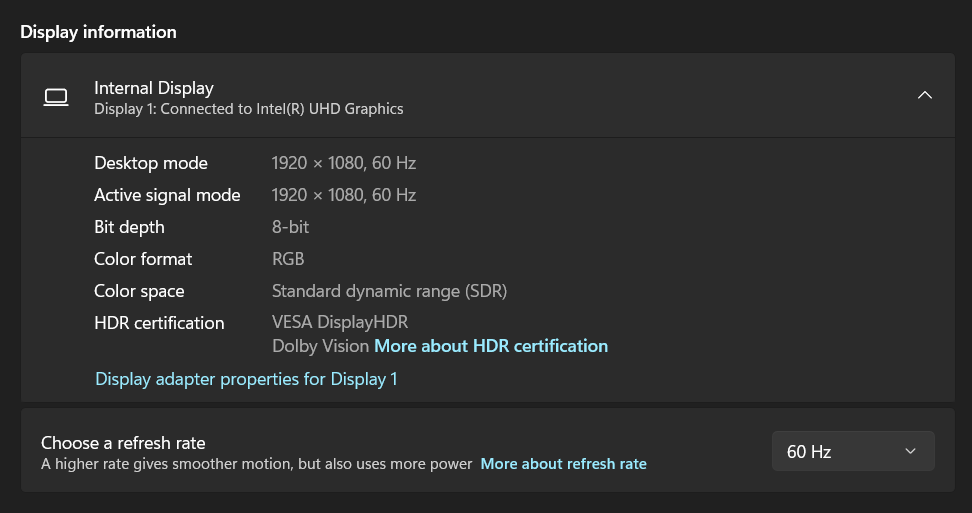Viewport: 972px width, 513px height.
Task: Click the laptop icon beside Internal Display
Action: [56, 97]
